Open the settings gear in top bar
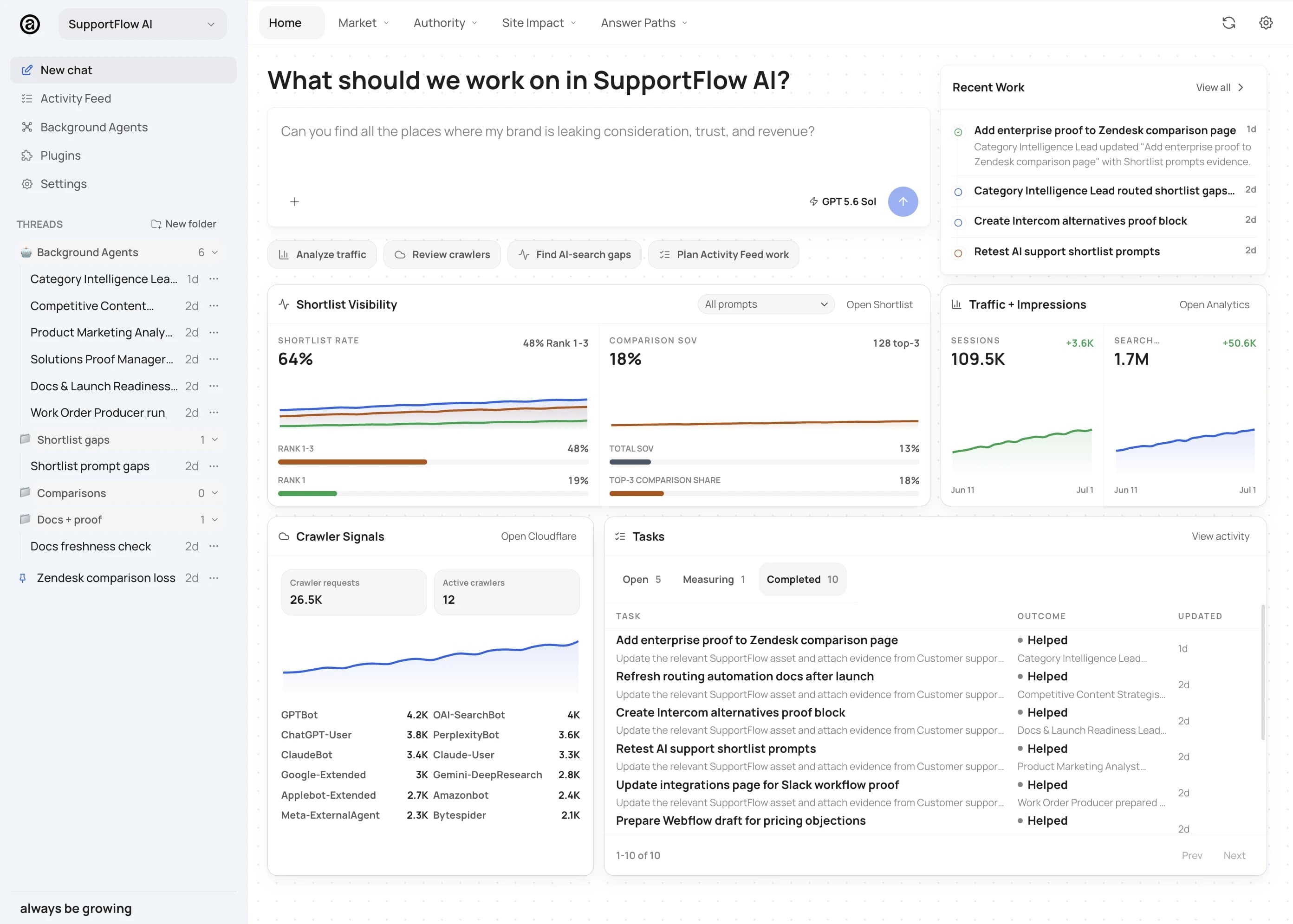This screenshot has width=1293, height=924. click(x=1266, y=23)
